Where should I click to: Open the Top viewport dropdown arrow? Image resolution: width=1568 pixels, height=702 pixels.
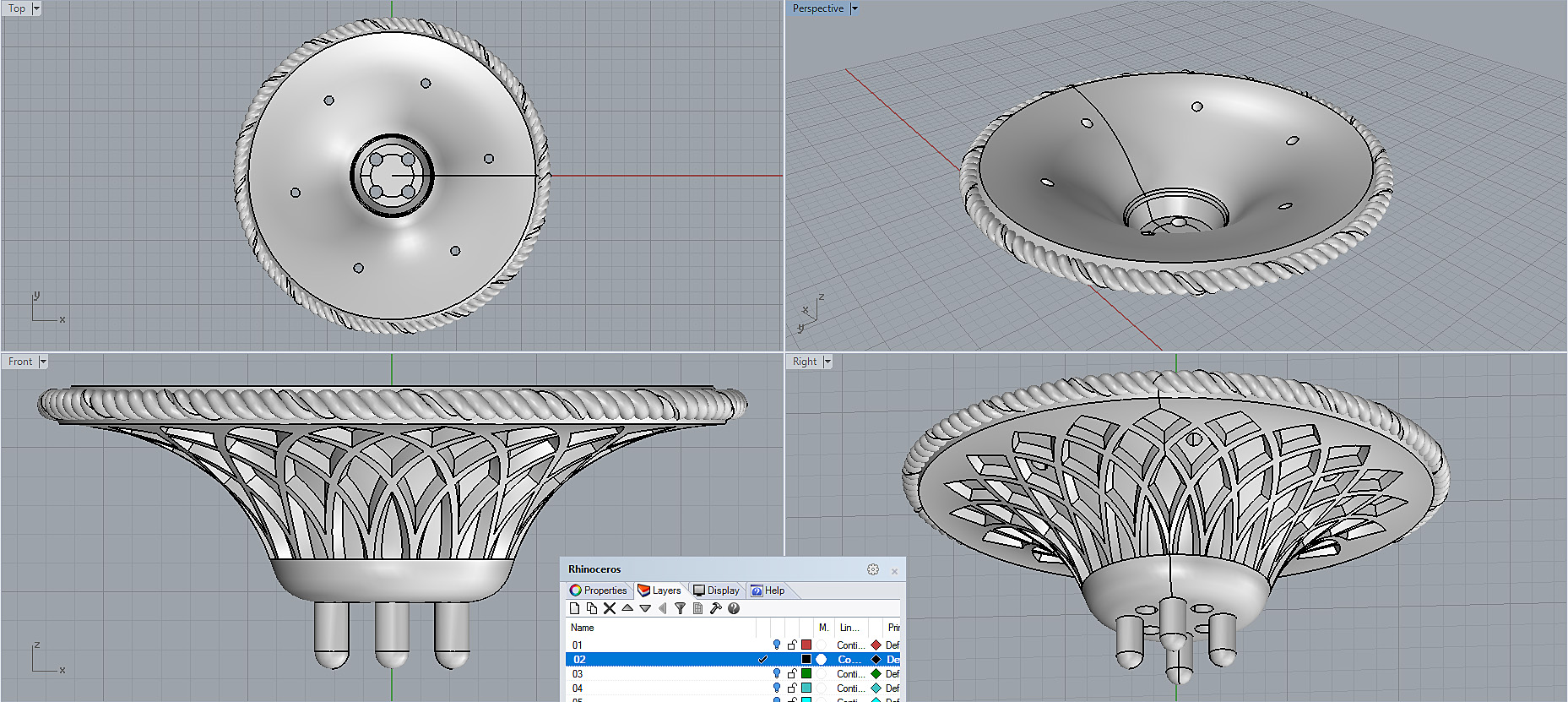coord(36,8)
